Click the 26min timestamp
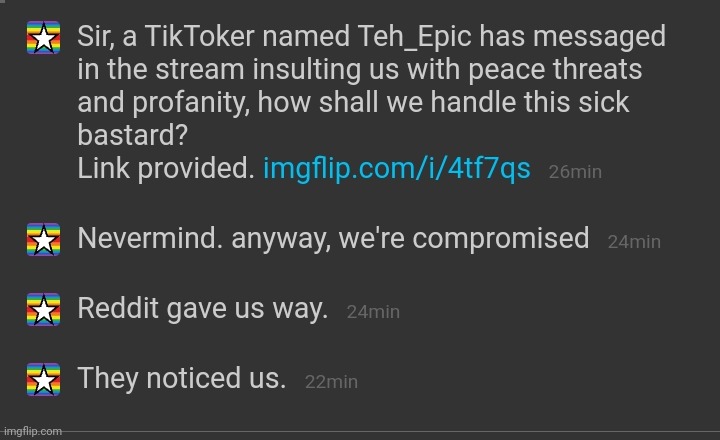The height and width of the screenshot is (440, 720). click(x=575, y=172)
